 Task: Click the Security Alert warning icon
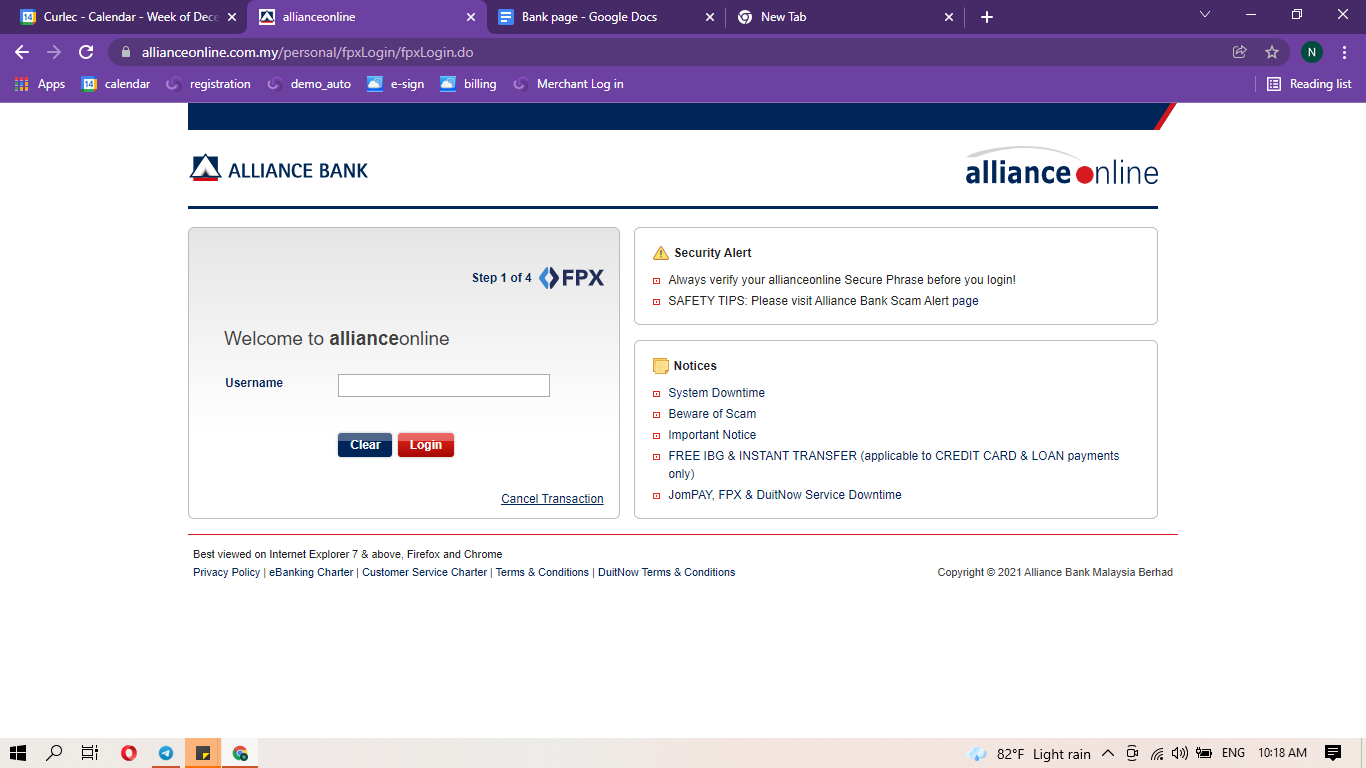[x=660, y=253]
